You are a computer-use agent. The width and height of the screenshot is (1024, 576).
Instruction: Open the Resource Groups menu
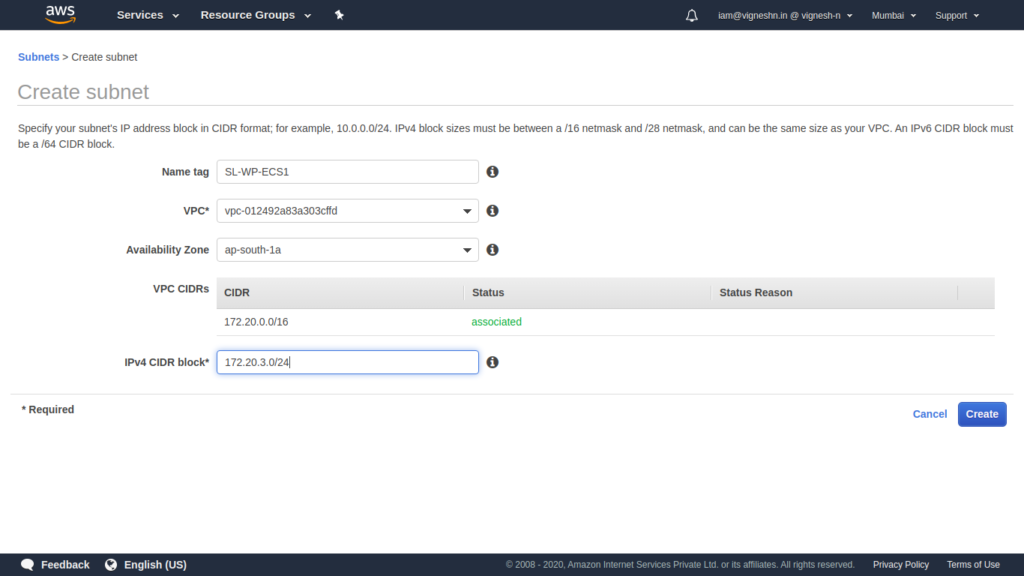255,15
